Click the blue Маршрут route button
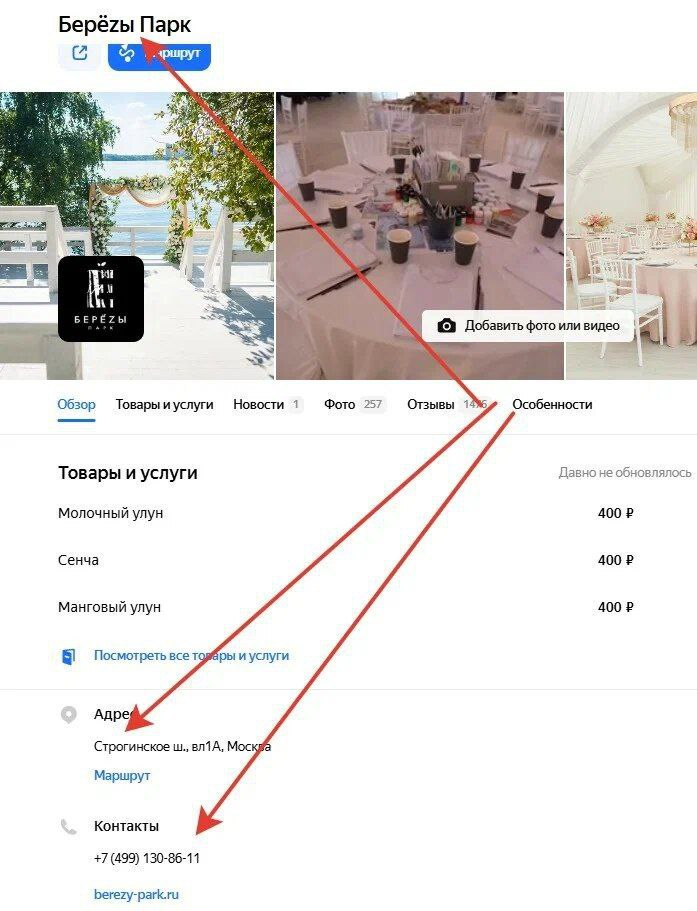This screenshot has width=697, height=911. 159,55
